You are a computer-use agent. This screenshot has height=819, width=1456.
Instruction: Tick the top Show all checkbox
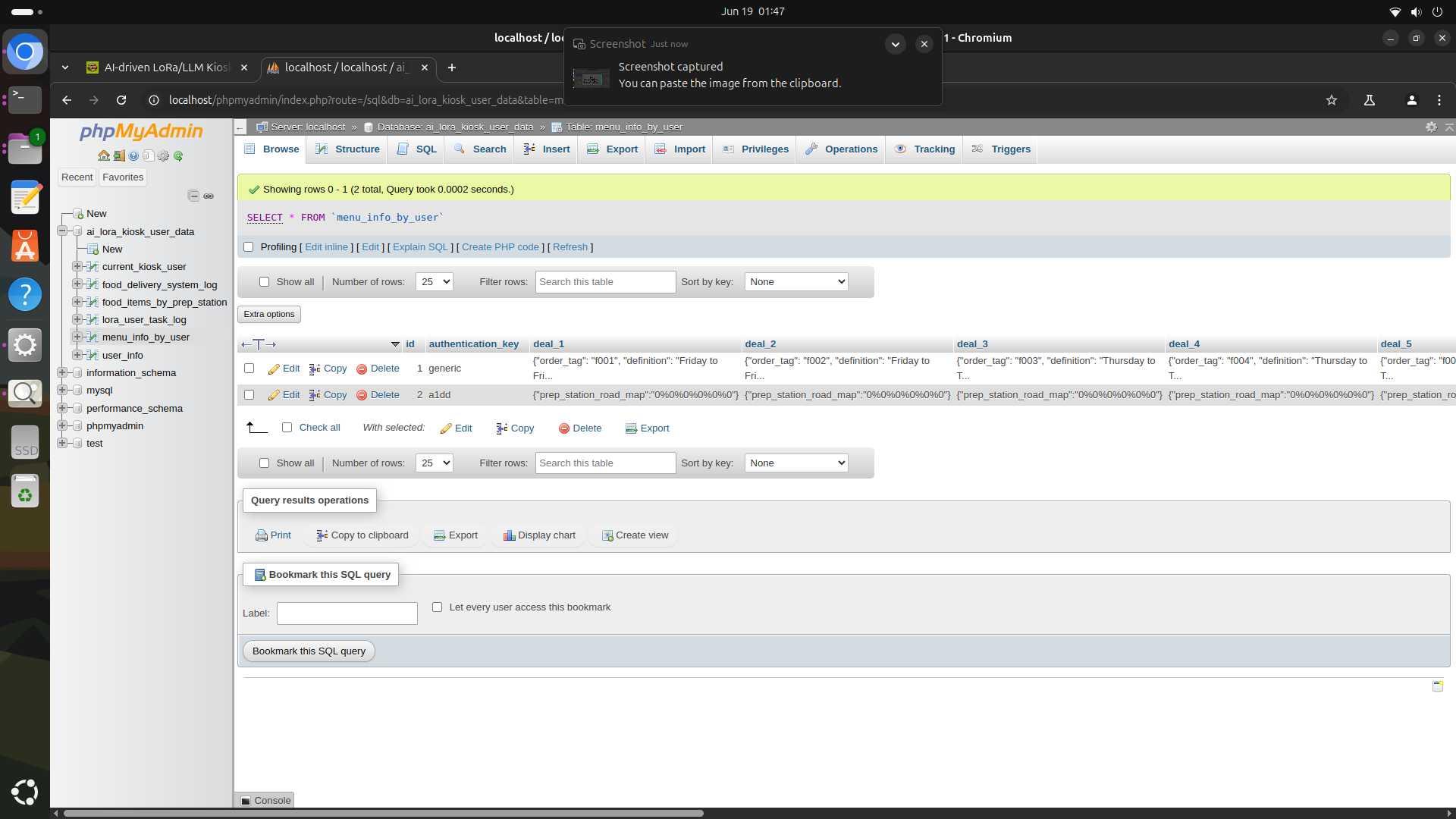click(264, 282)
